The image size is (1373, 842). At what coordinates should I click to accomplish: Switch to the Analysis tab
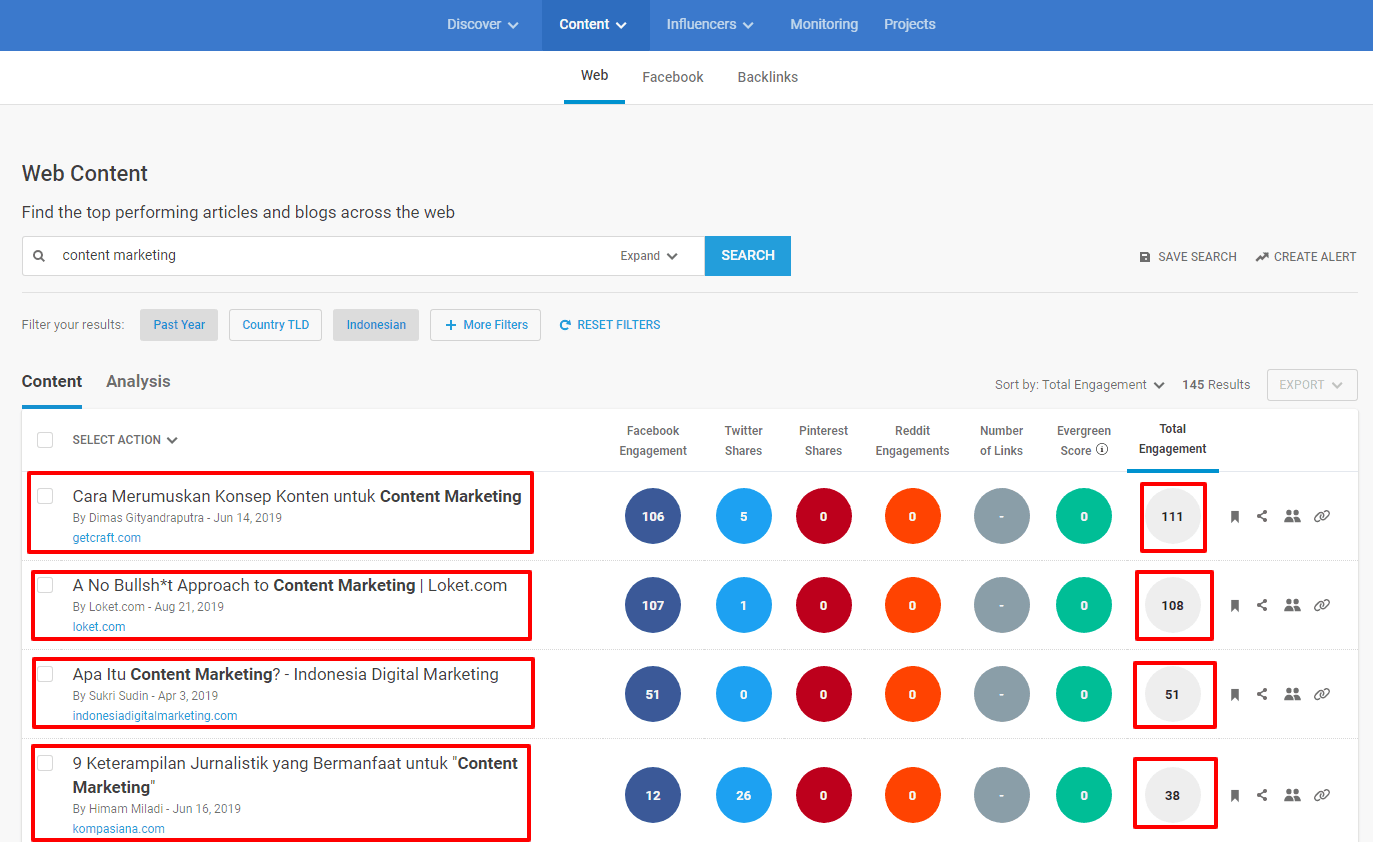138,382
